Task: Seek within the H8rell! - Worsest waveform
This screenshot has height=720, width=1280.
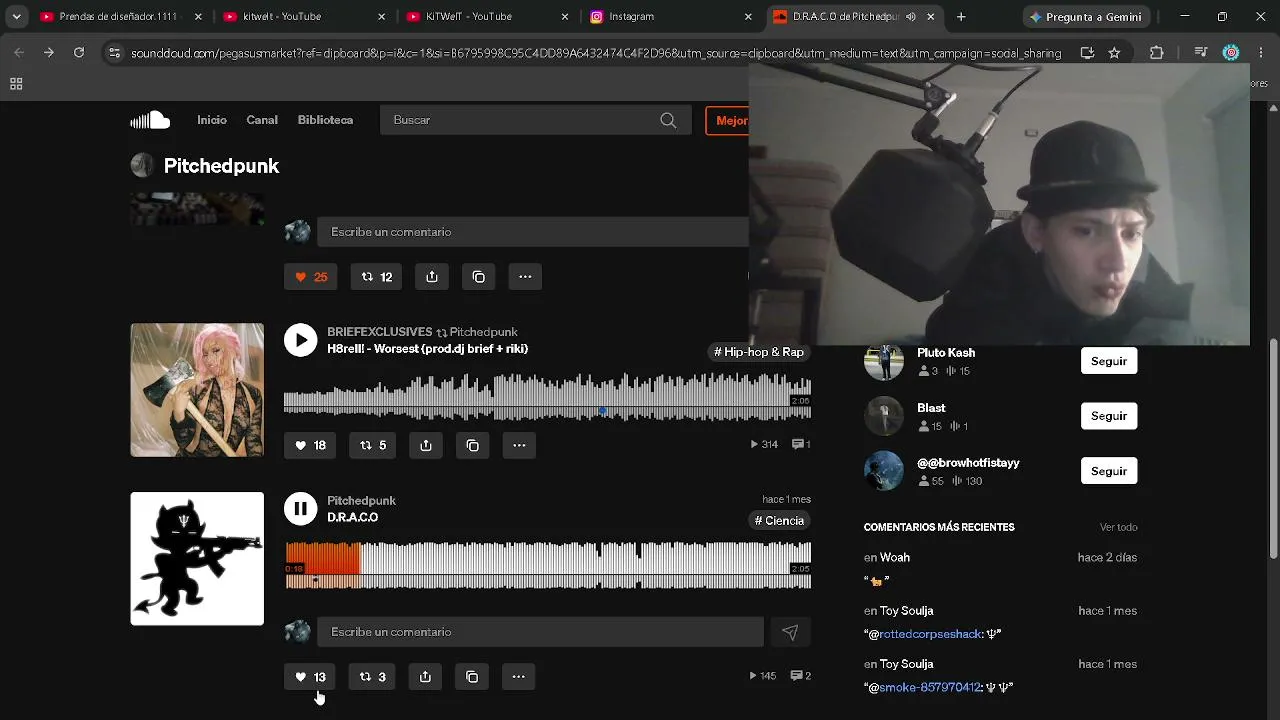Action: tap(548, 397)
